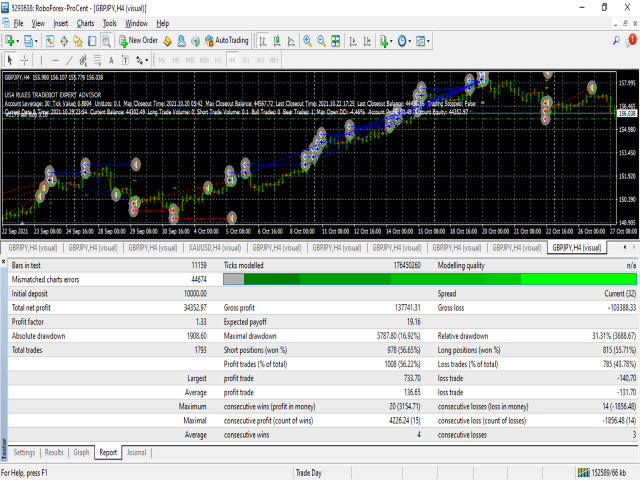Expand the Profiles dropdown arrow
This screenshot has width=640, height=480.
[x=36, y=41]
